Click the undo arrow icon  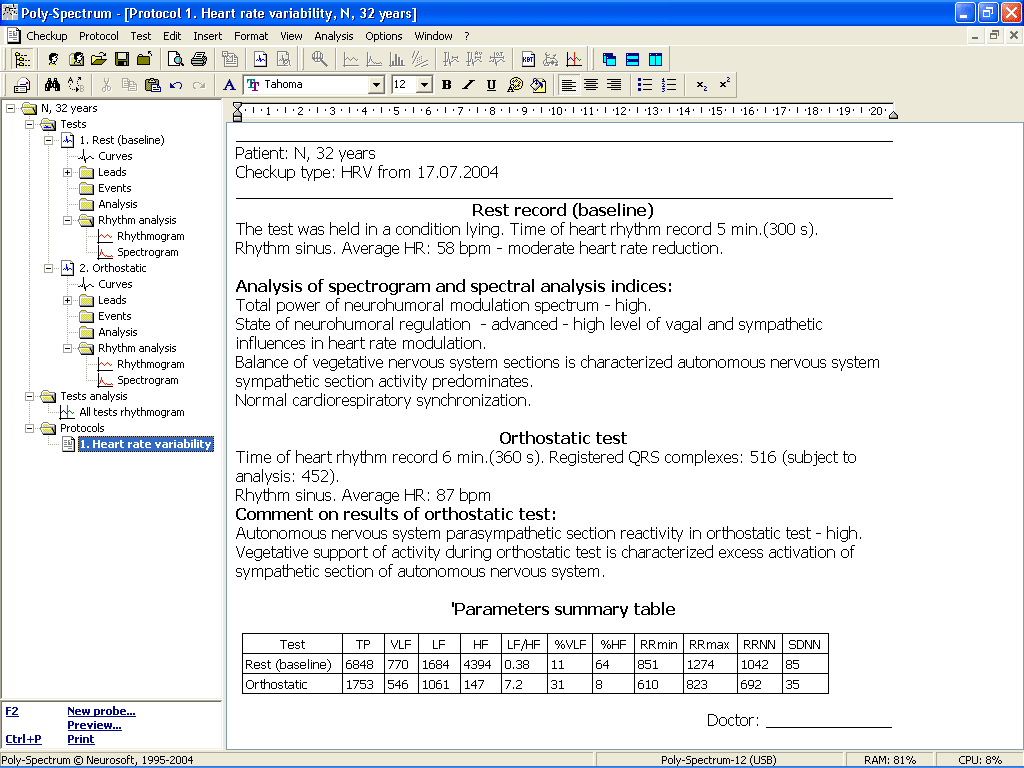click(x=176, y=84)
